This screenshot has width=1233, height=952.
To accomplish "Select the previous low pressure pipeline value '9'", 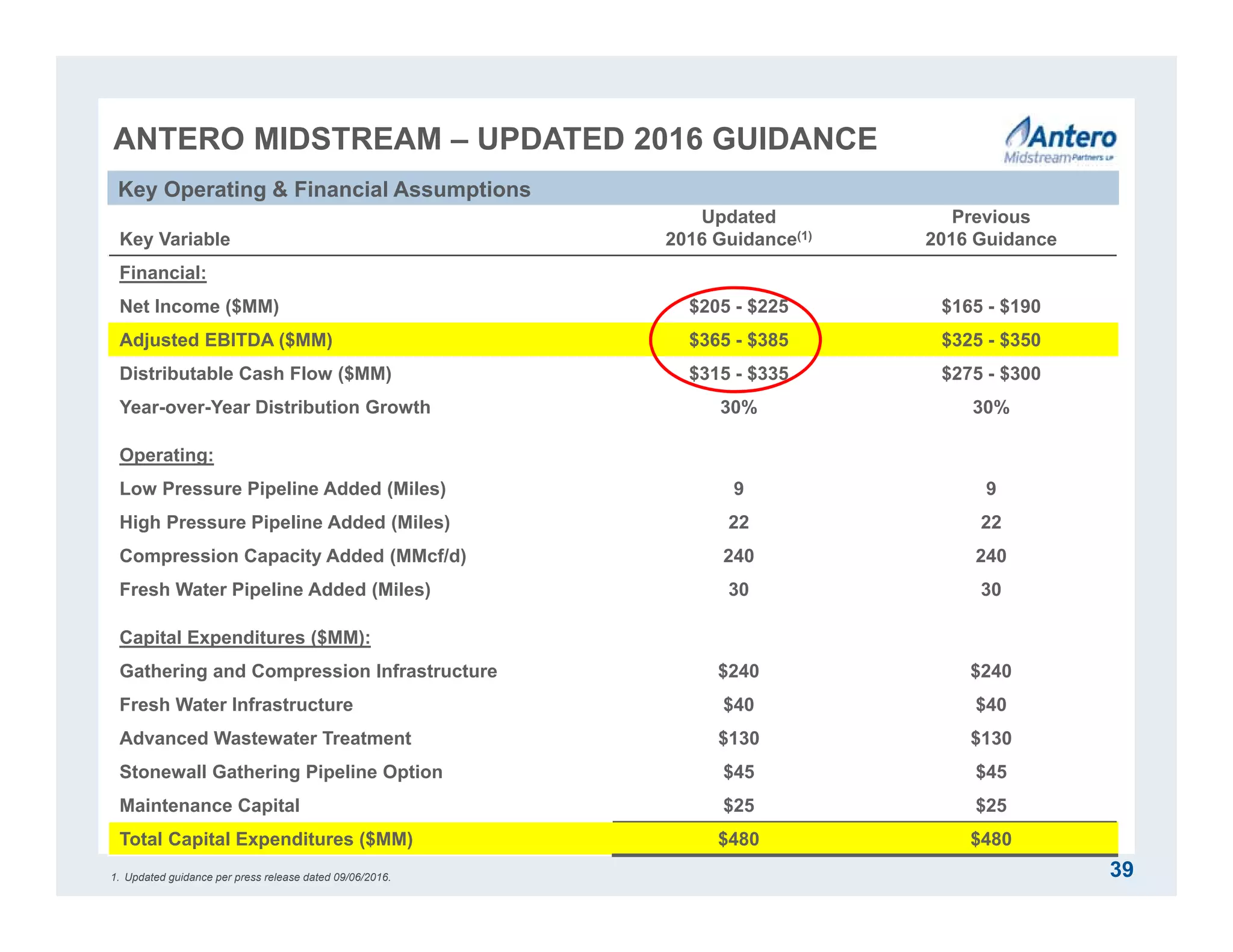I will (x=991, y=489).
